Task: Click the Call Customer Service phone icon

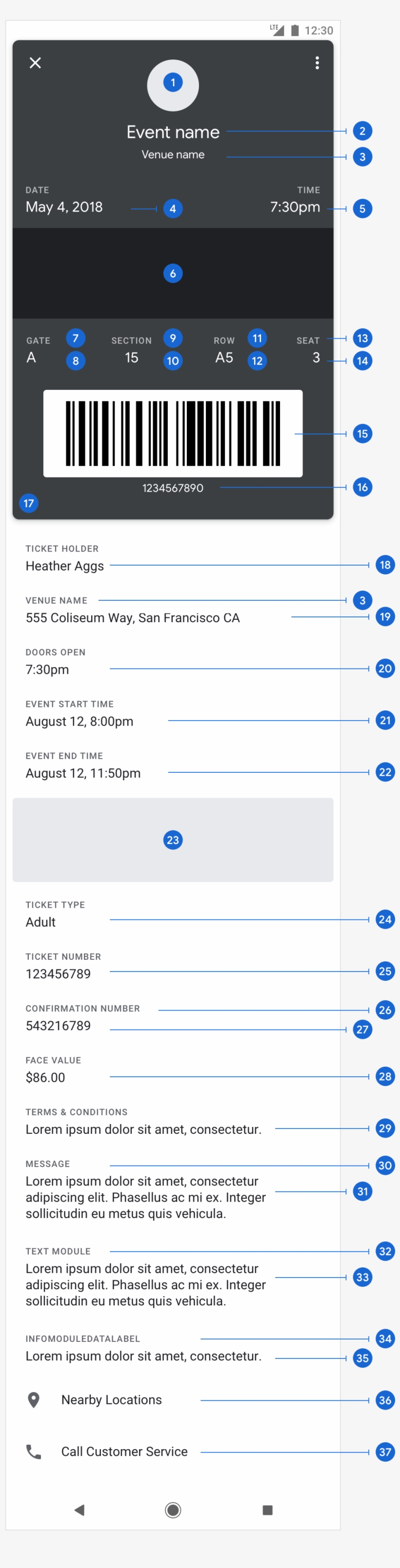Action: click(34, 1452)
